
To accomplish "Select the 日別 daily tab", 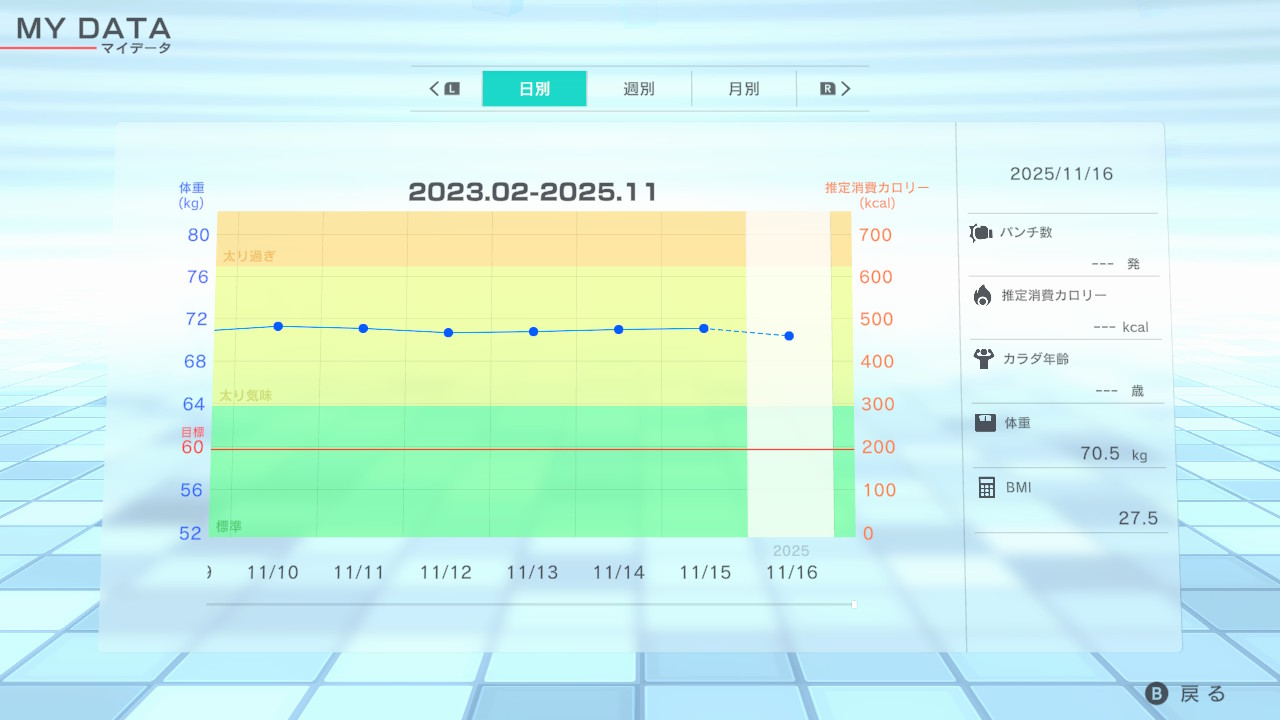I will (534, 89).
